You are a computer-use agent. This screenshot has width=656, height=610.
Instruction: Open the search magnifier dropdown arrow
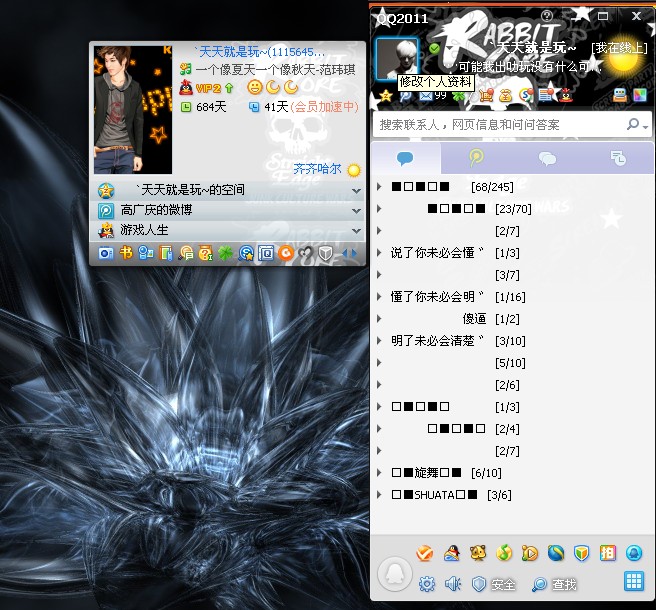[646, 126]
